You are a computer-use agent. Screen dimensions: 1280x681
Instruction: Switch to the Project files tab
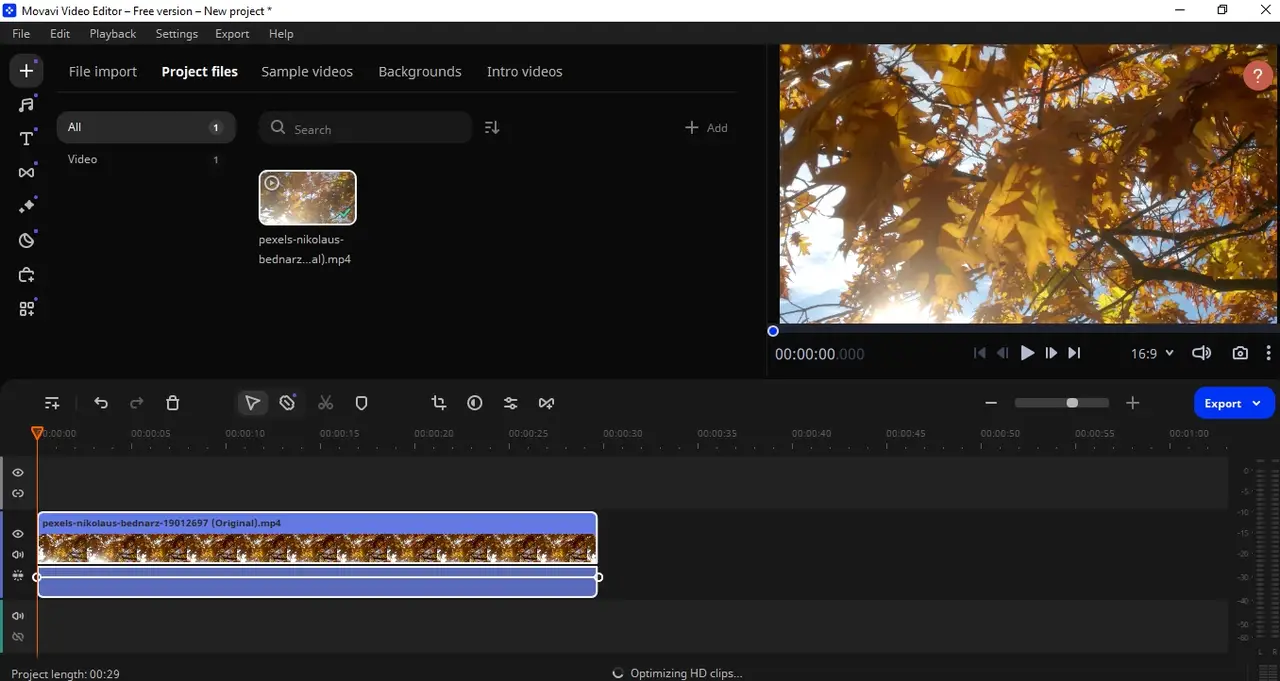200,71
